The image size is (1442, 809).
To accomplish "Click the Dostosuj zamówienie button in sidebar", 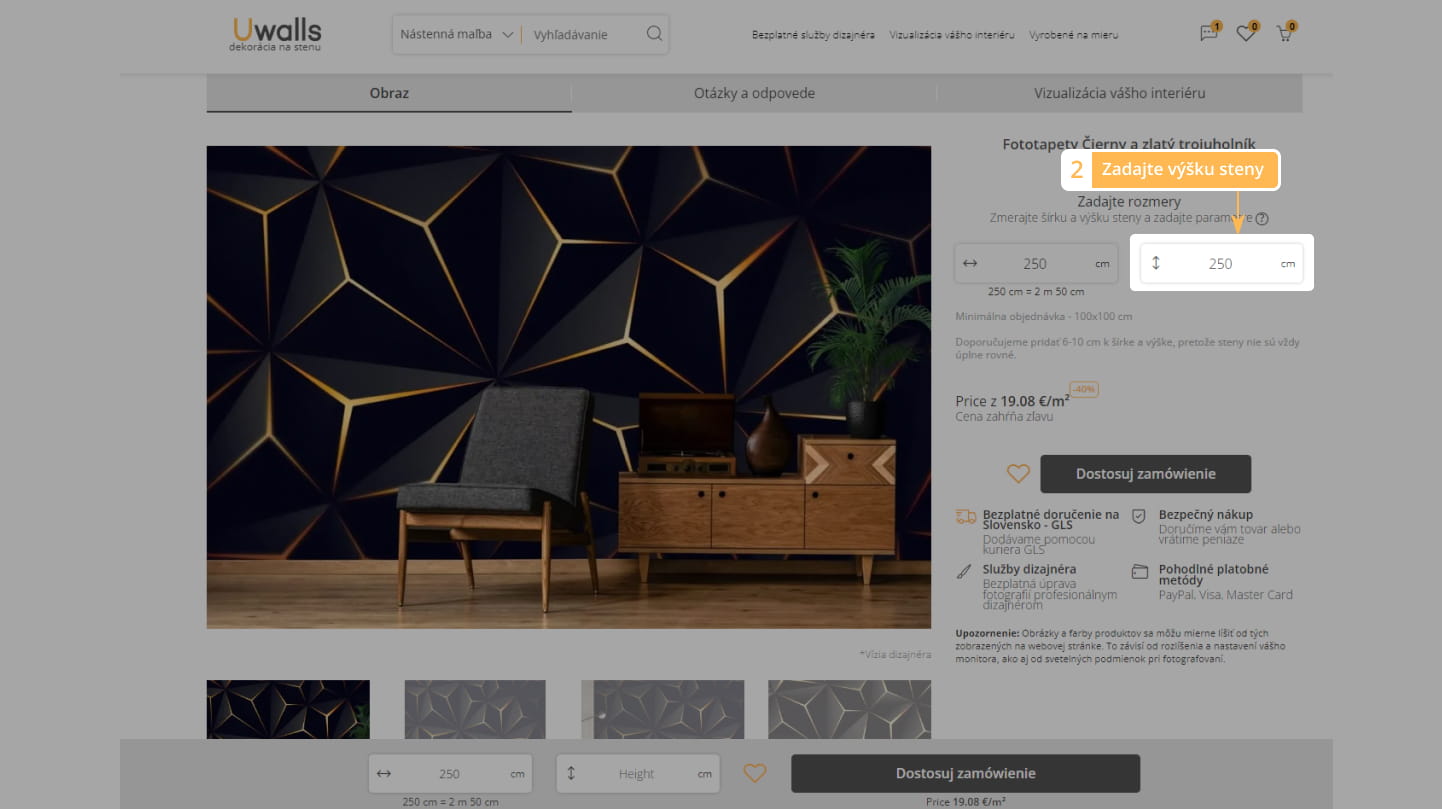I will (x=1145, y=474).
